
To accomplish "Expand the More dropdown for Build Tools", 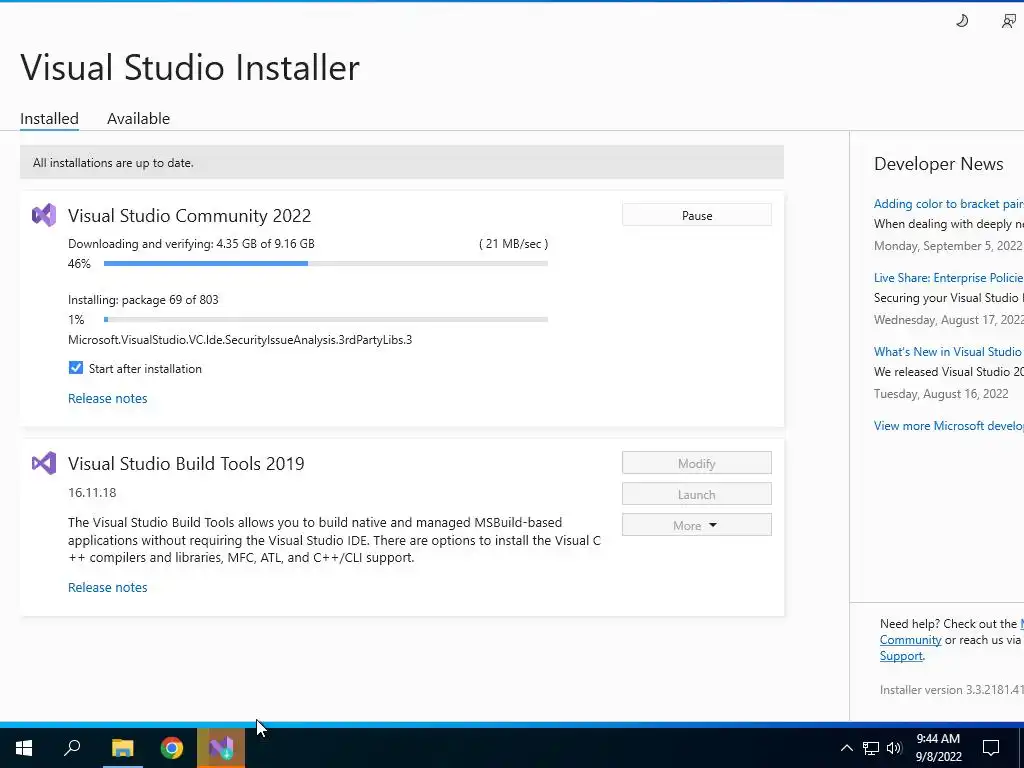I will tap(696, 525).
